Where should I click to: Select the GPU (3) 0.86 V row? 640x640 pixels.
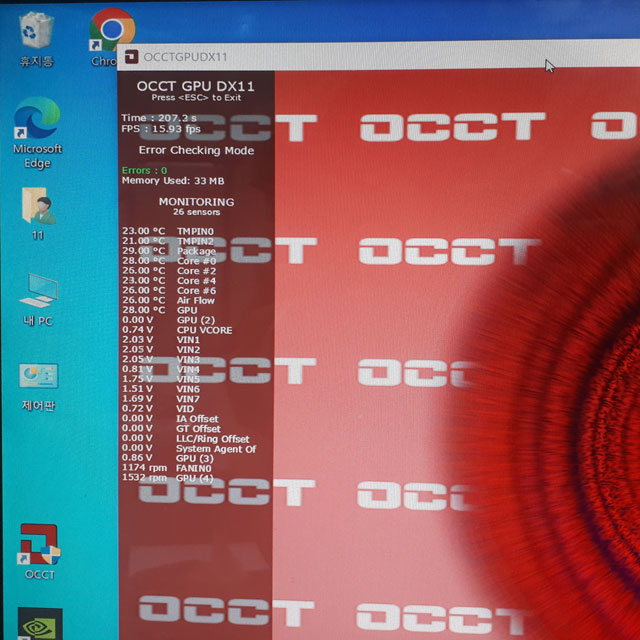point(168,458)
